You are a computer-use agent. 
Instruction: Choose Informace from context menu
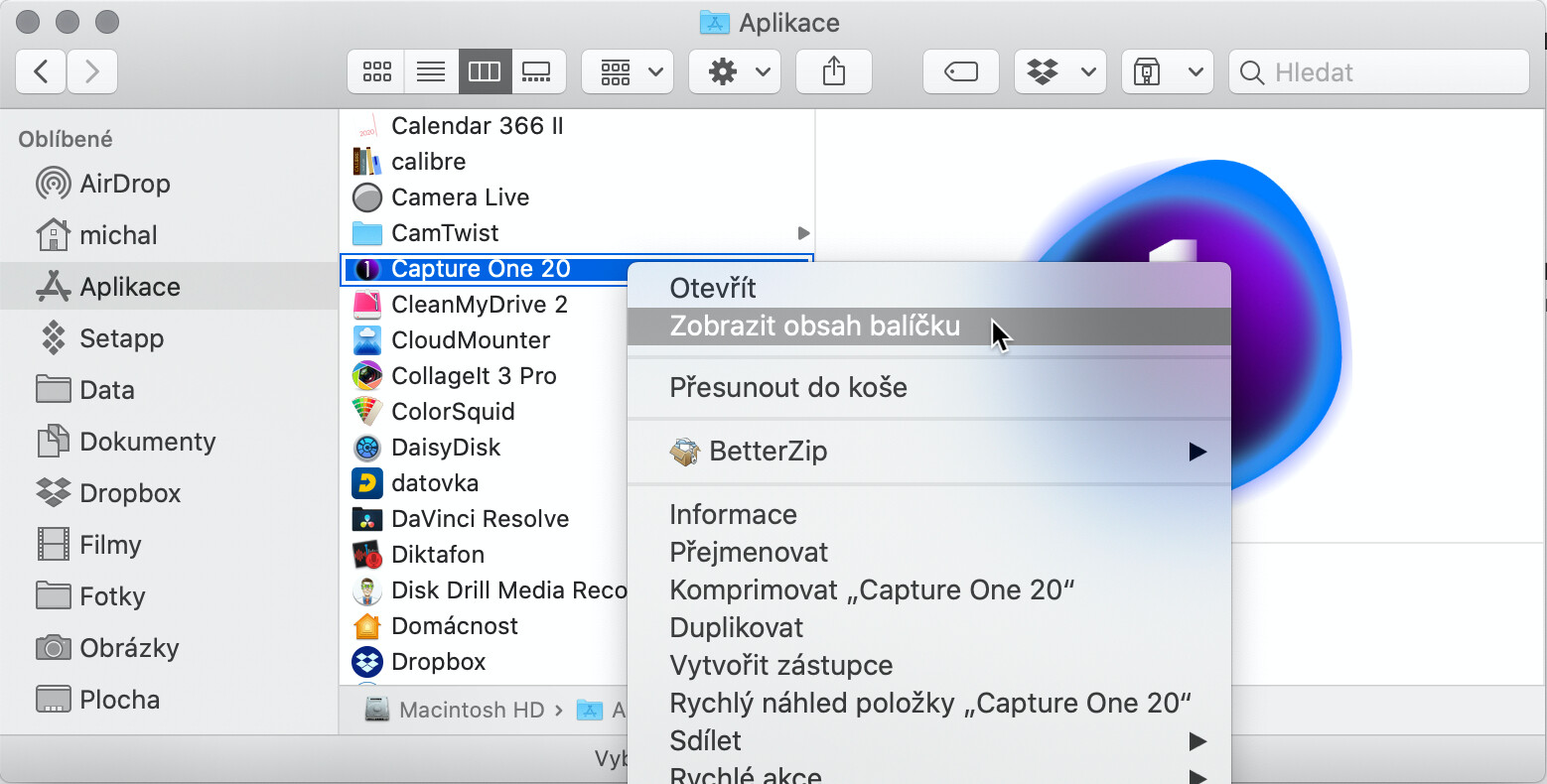(929, 514)
